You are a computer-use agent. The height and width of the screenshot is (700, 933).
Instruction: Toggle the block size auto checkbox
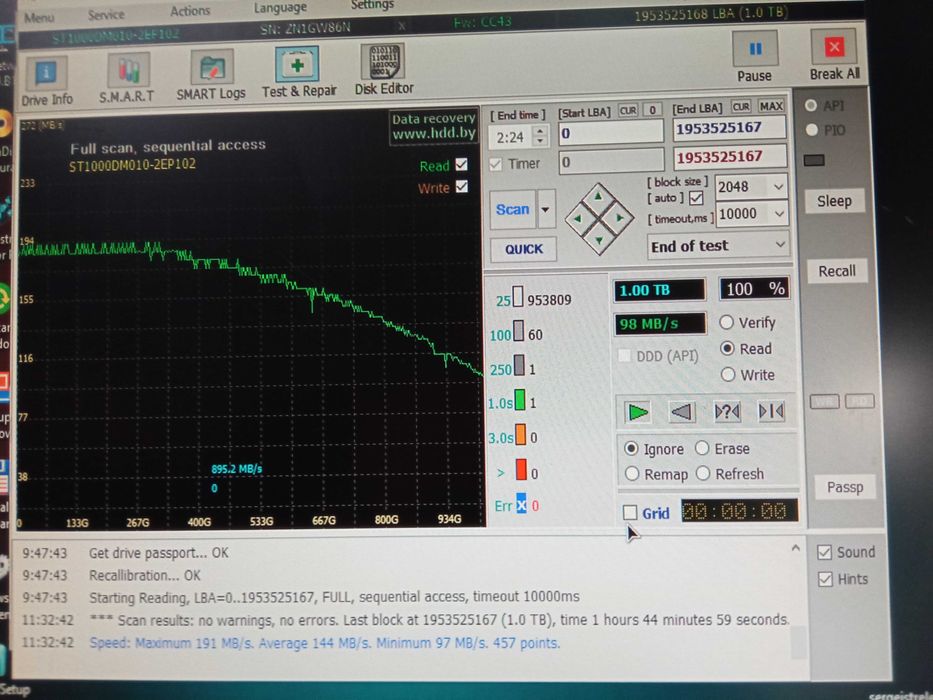[x=696, y=198]
